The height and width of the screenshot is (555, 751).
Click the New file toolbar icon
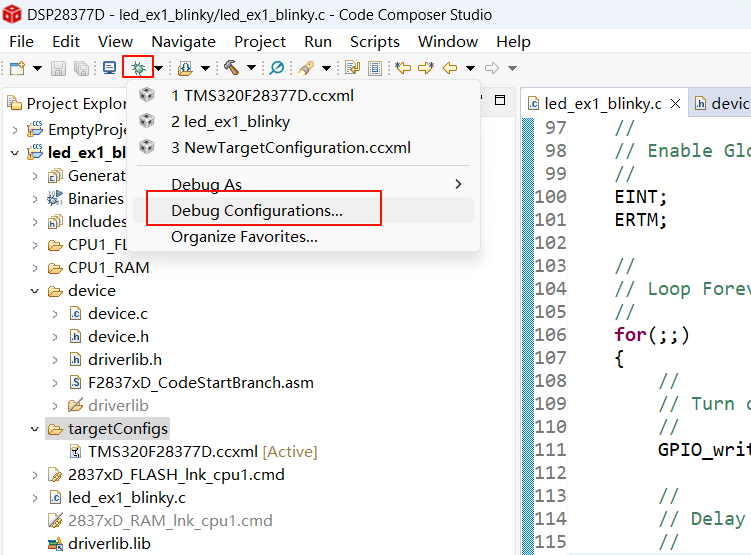click(17, 68)
